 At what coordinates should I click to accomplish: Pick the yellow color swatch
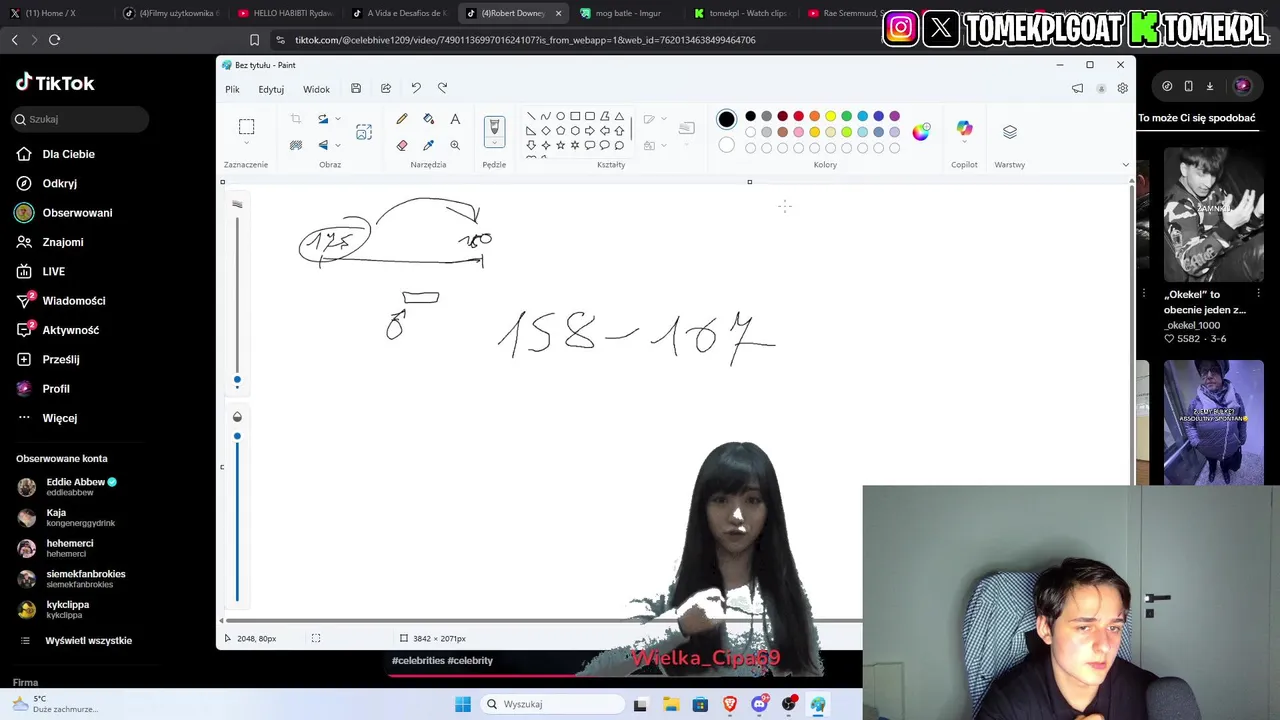[x=830, y=116]
